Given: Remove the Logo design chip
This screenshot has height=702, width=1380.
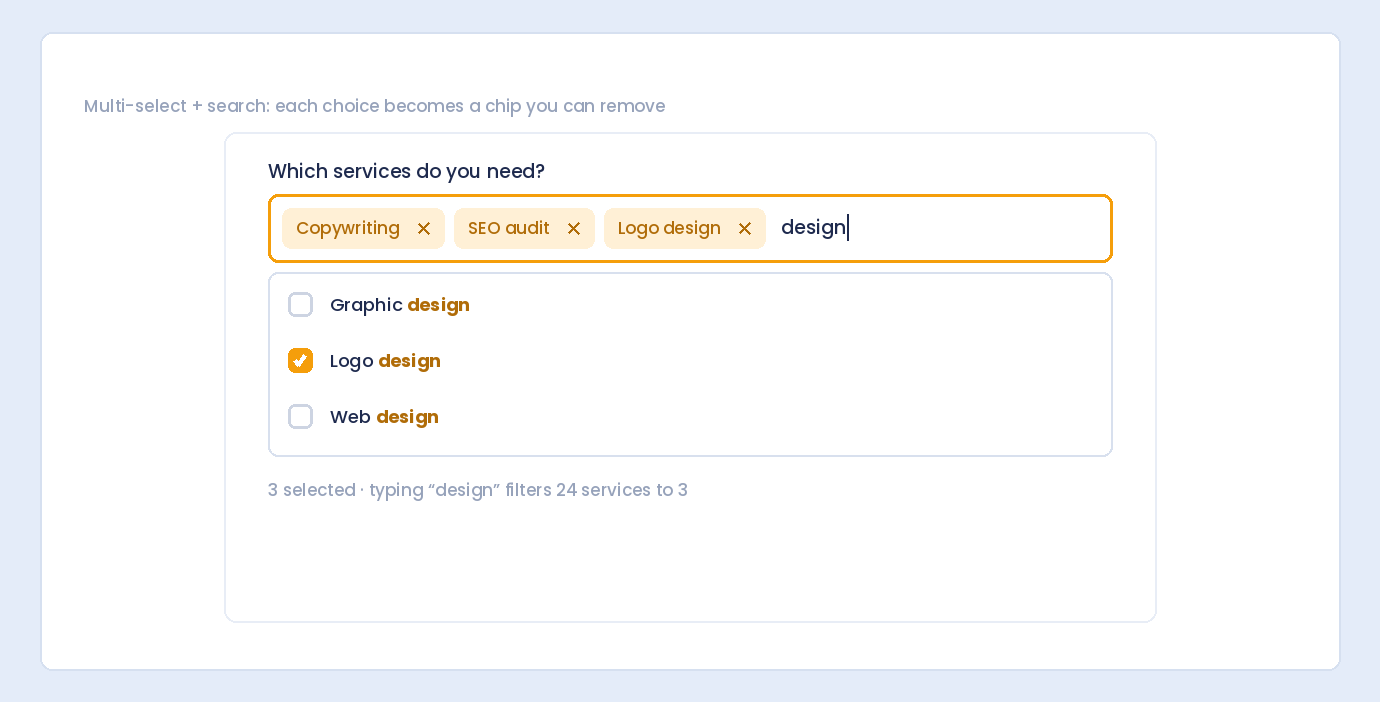Looking at the screenshot, I should 745,229.
